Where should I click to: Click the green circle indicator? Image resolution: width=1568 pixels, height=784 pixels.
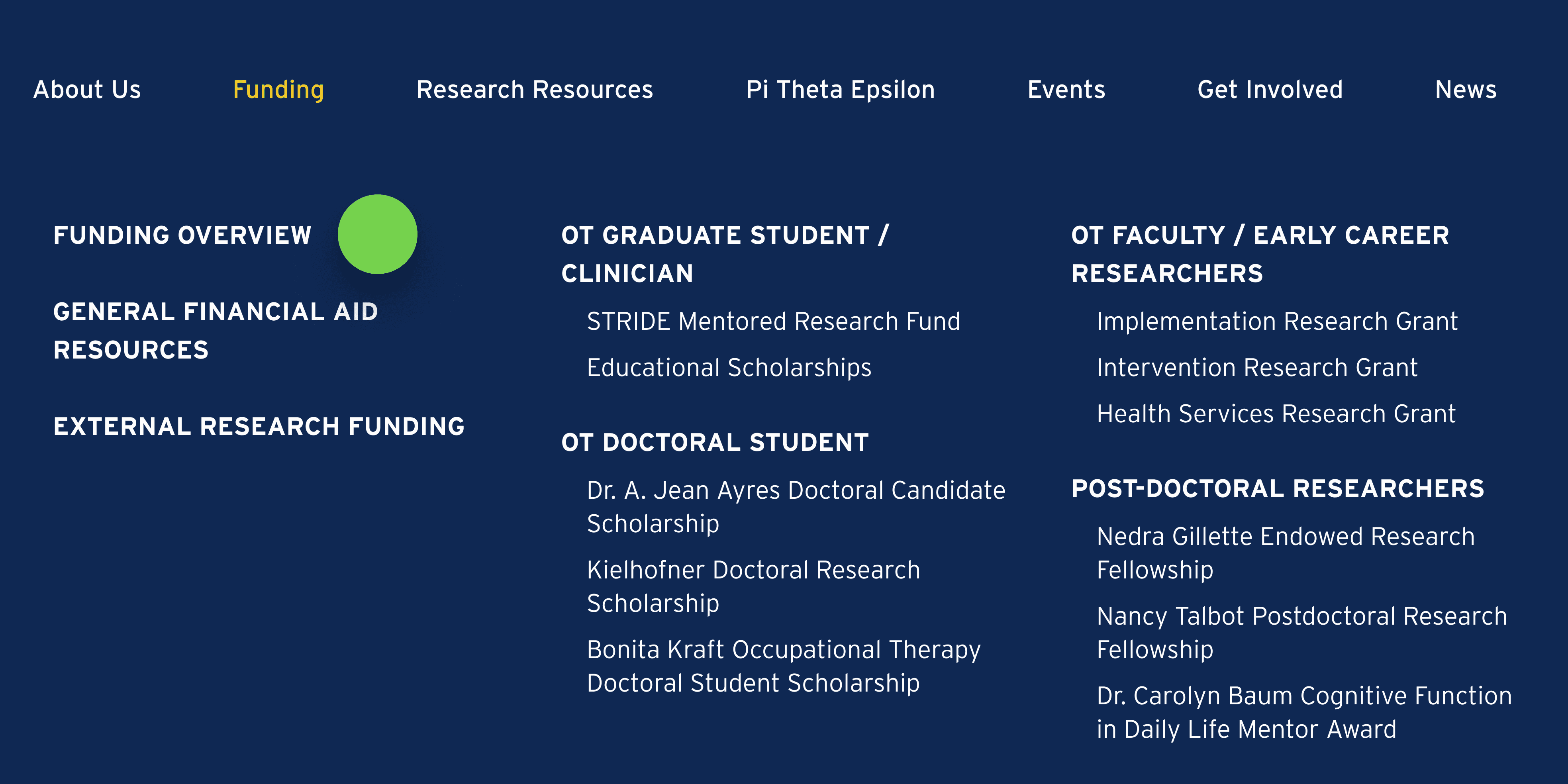click(x=377, y=234)
